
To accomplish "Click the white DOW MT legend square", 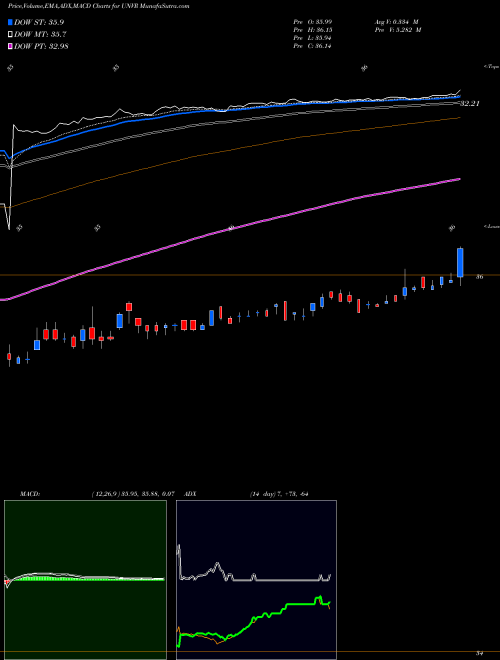I will [10, 34].
